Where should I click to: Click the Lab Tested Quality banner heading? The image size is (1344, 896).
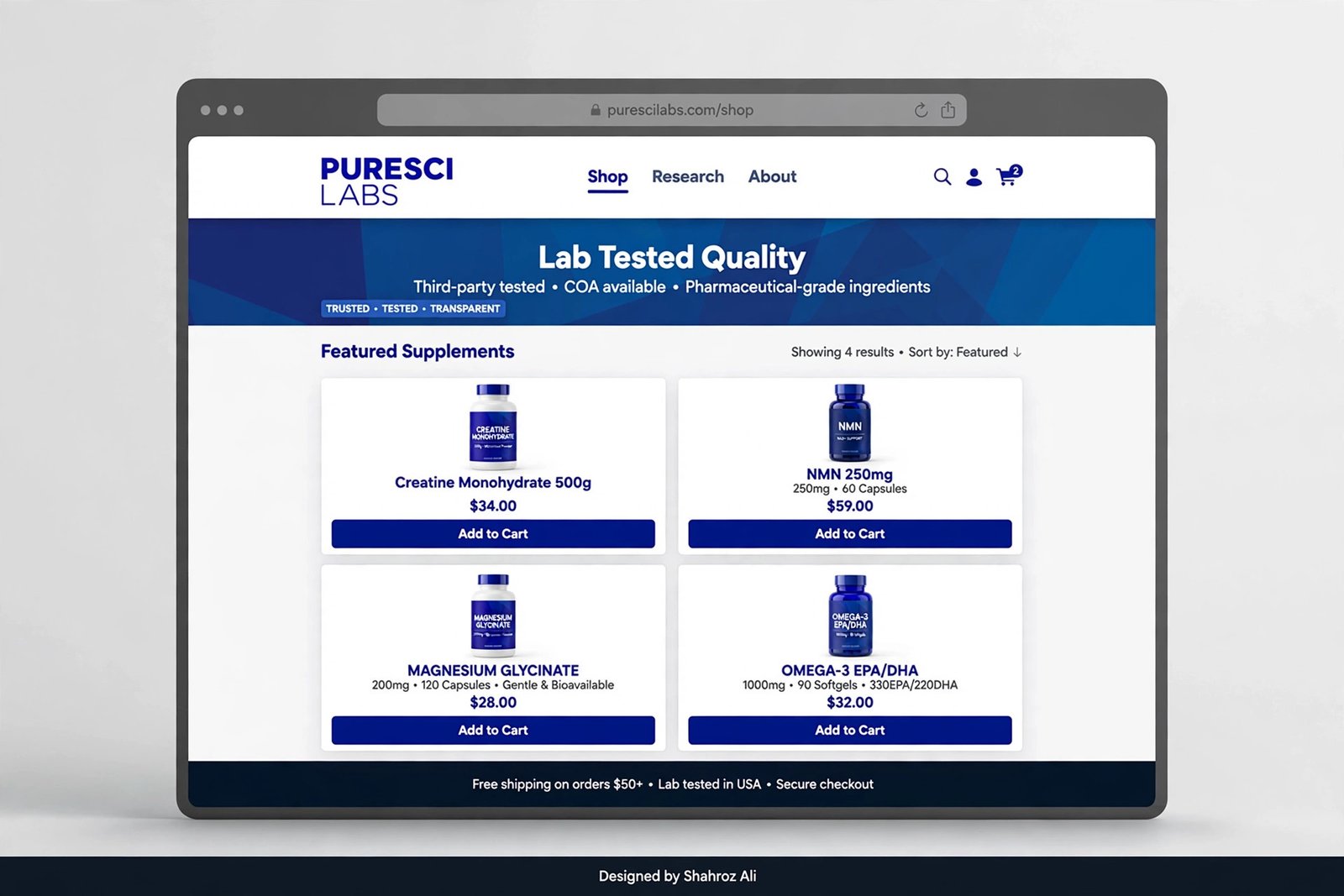(x=672, y=257)
